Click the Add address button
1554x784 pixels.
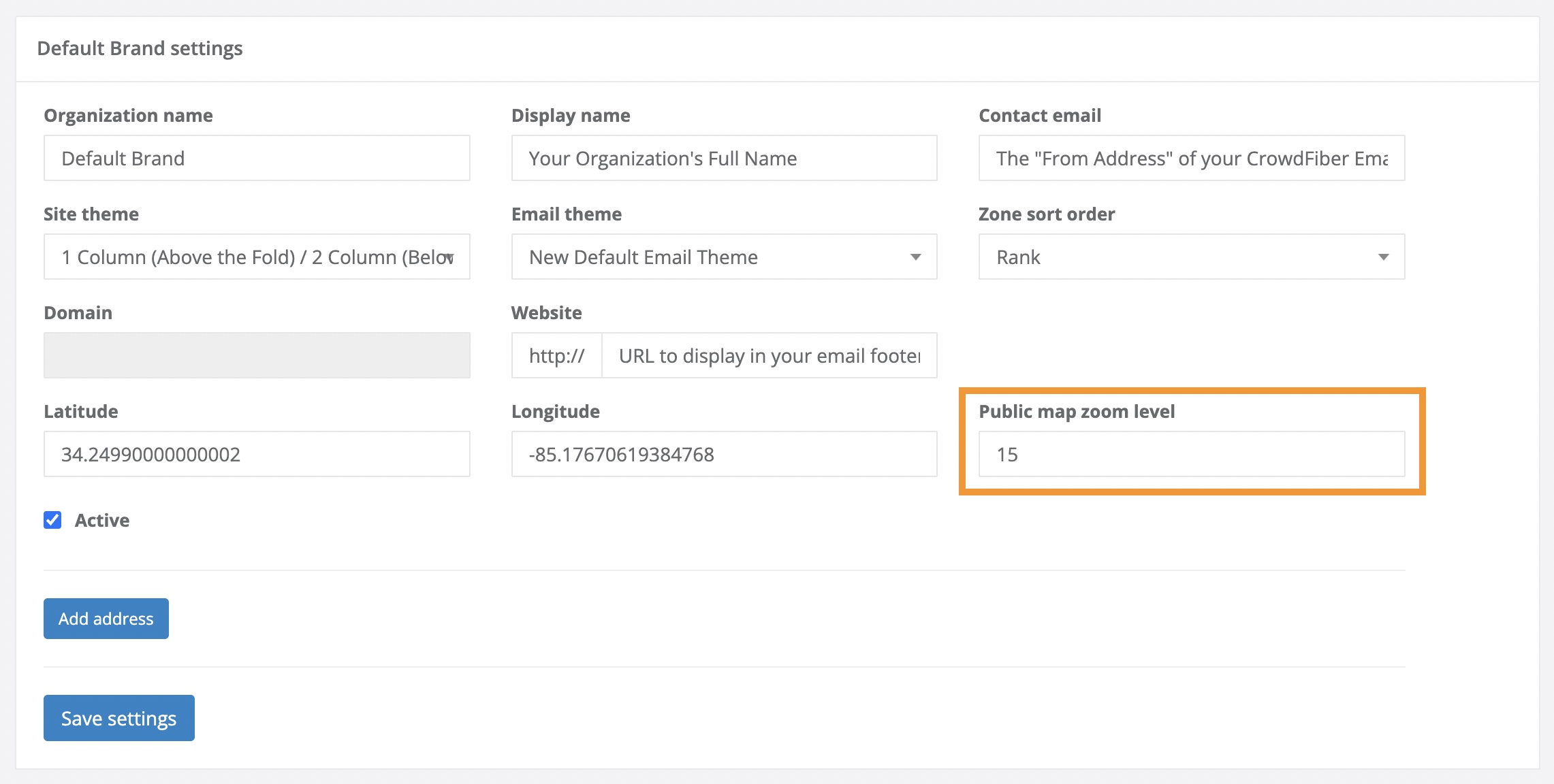(x=106, y=618)
